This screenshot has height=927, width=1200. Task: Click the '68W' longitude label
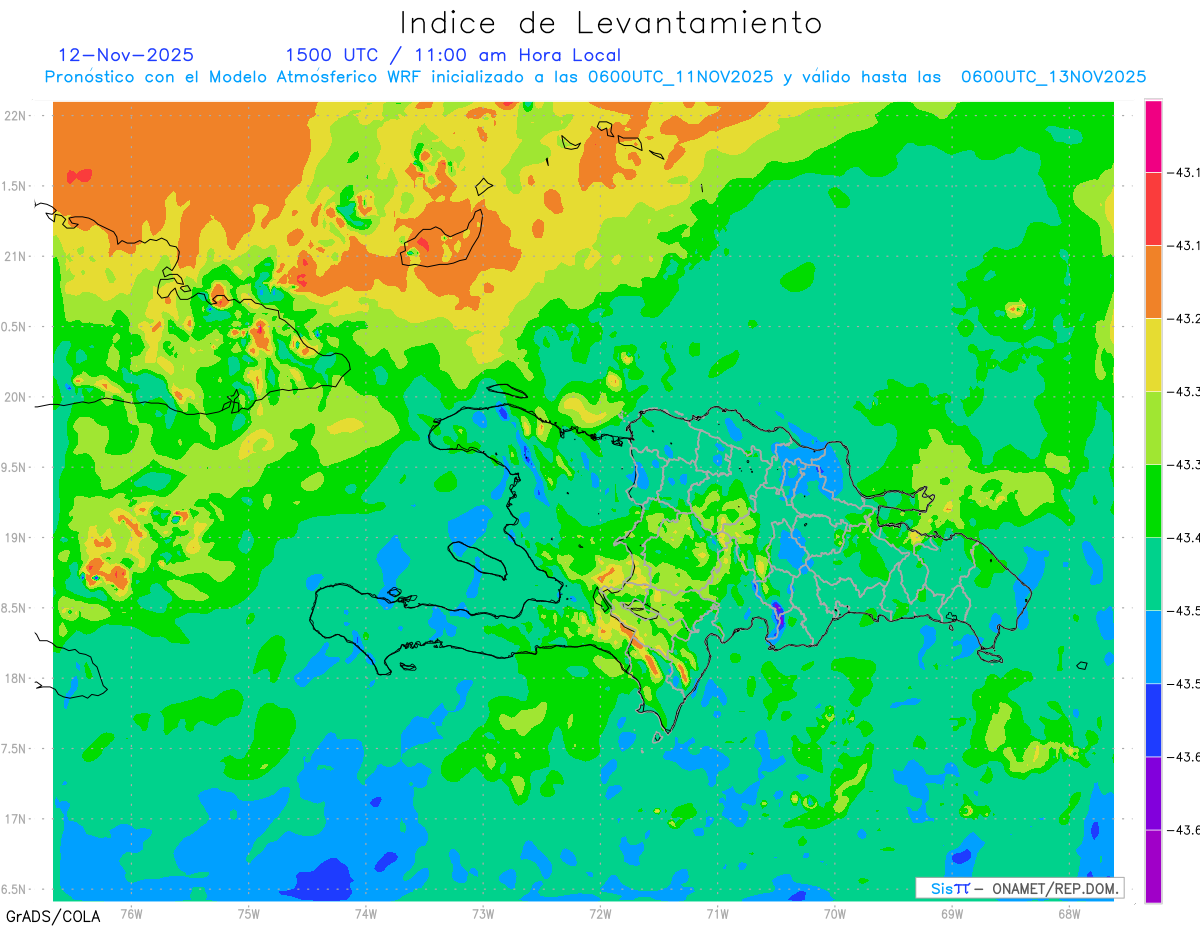[1069, 913]
